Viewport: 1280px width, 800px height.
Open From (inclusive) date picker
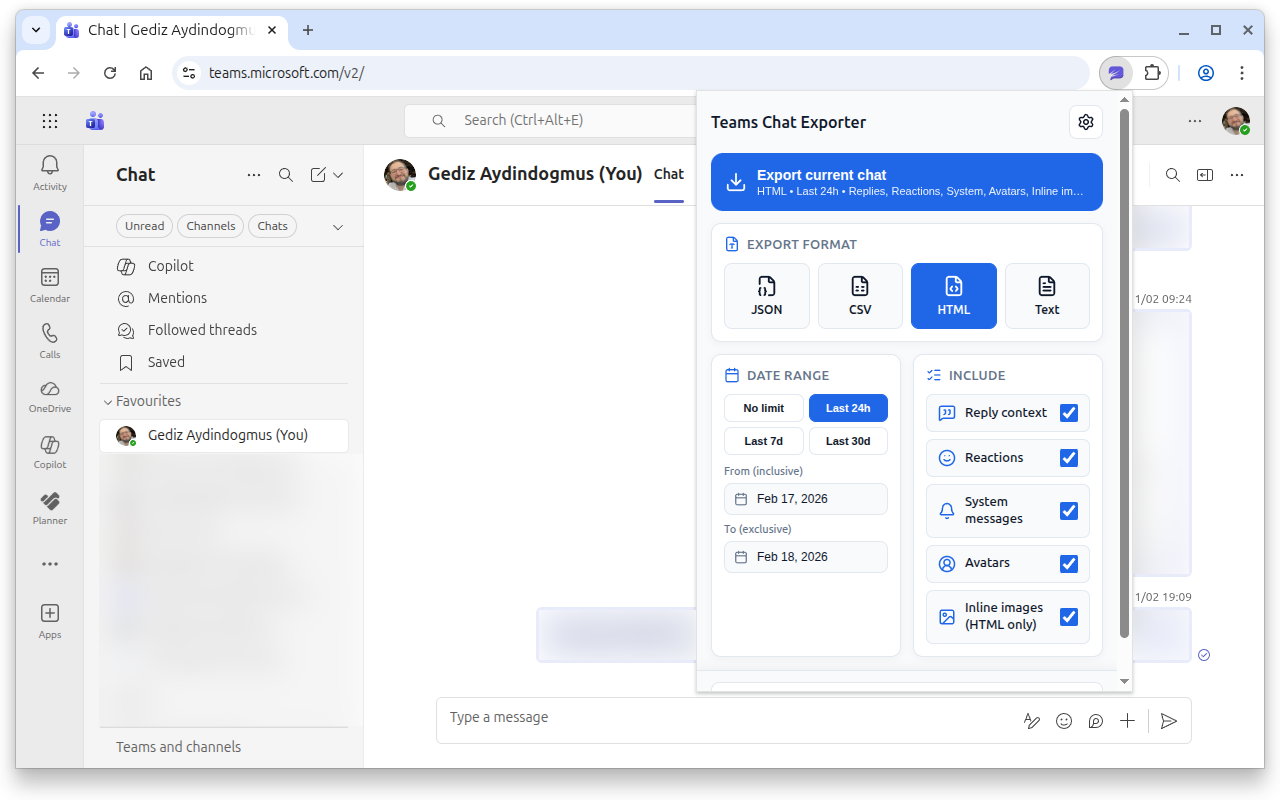tap(806, 499)
